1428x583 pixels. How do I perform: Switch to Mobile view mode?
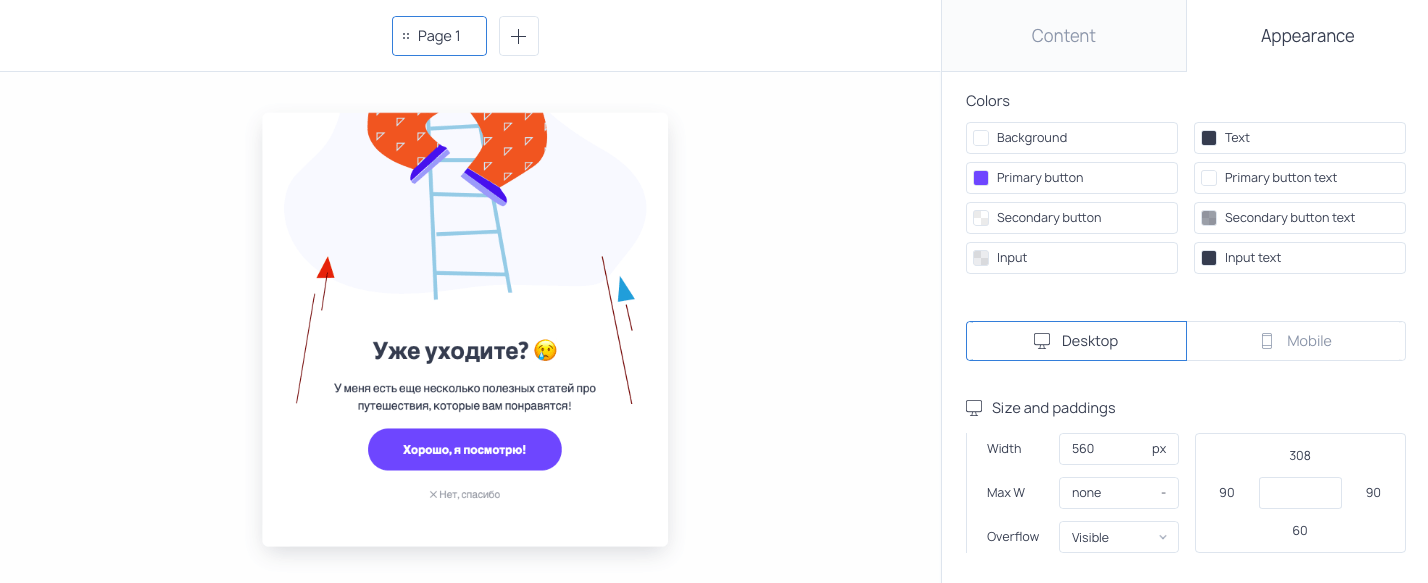[1296, 341]
